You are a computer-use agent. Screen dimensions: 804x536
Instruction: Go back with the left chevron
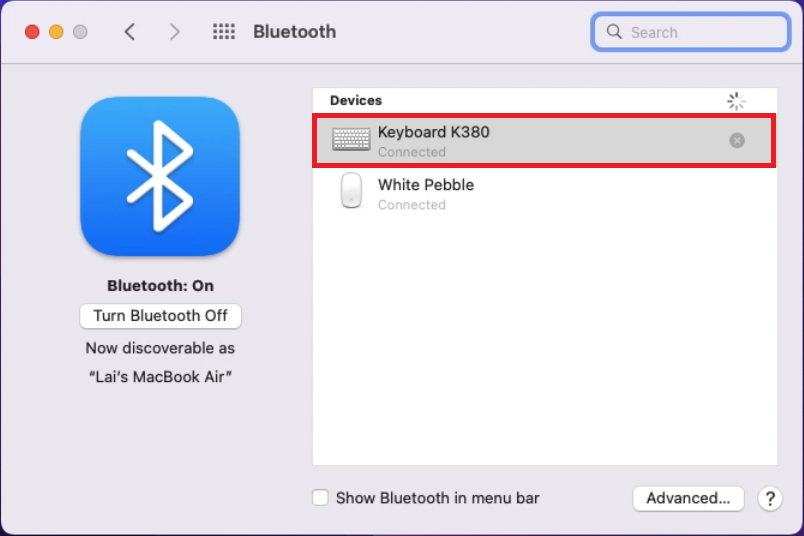tap(130, 32)
